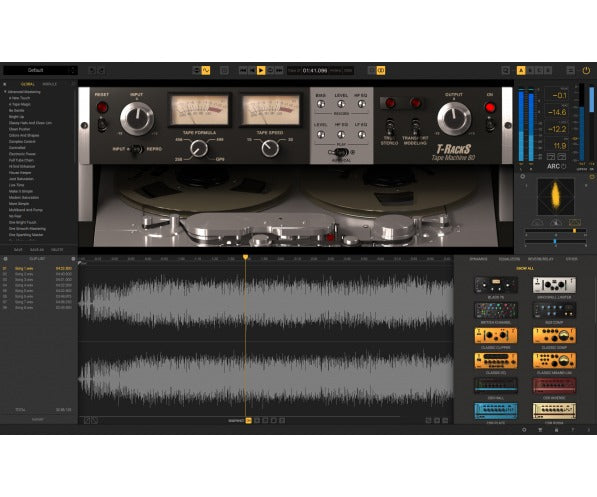Click the BIAS trim screw
This screenshot has height=497, width=597.
[321, 104]
